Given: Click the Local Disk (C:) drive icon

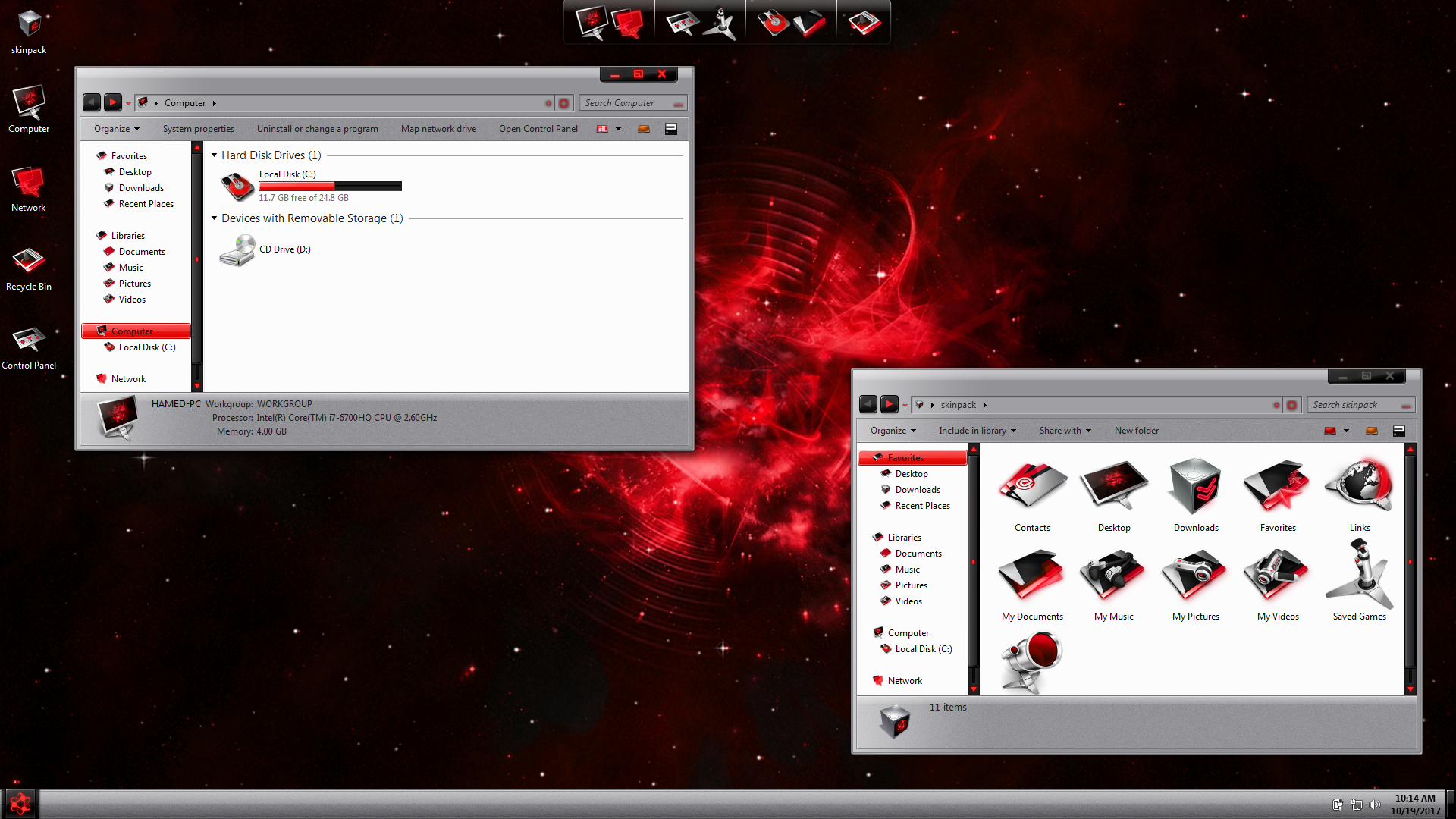Looking at the screenshot, I should pyautogui.click(x=237, y=186).
